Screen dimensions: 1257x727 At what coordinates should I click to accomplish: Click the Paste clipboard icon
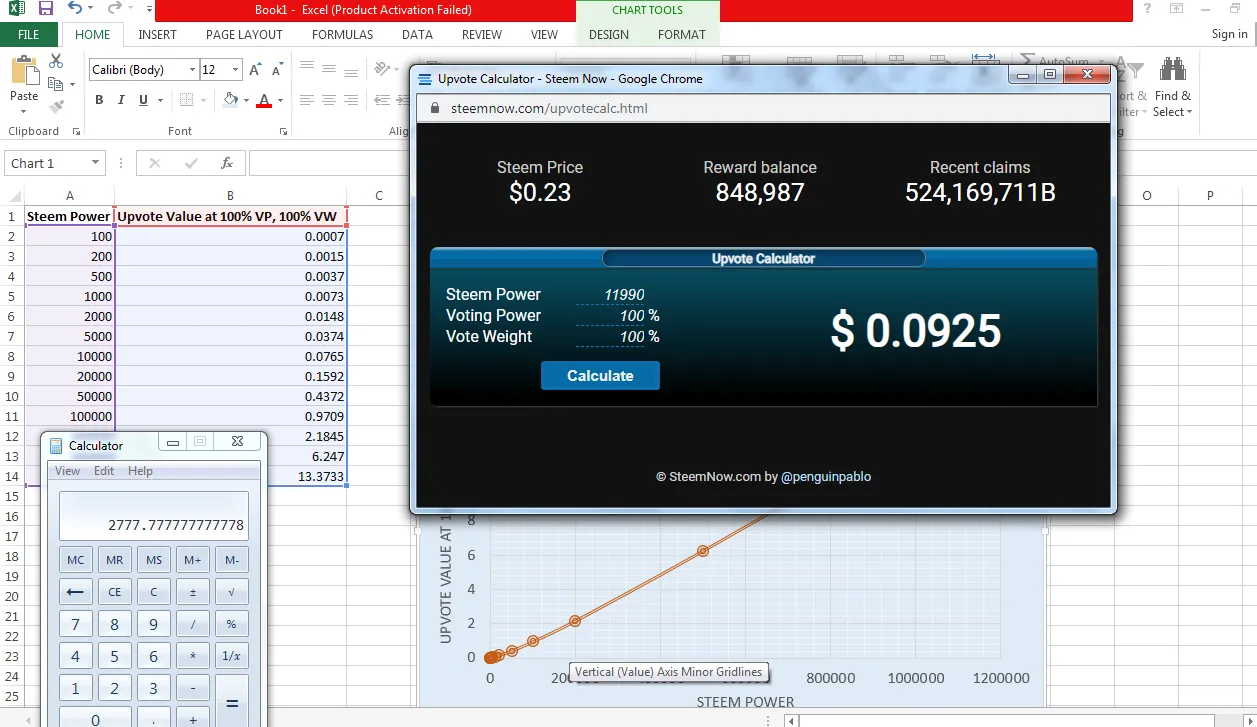pyautogui.click(x=24, y=71)
